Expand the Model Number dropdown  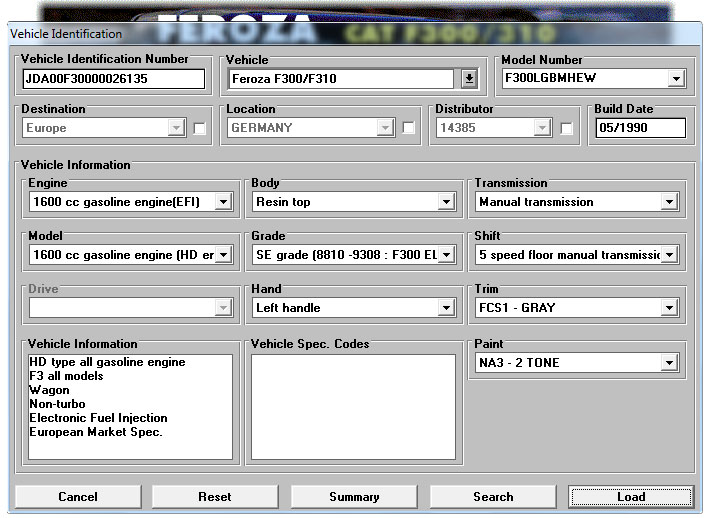coord(676,79)
